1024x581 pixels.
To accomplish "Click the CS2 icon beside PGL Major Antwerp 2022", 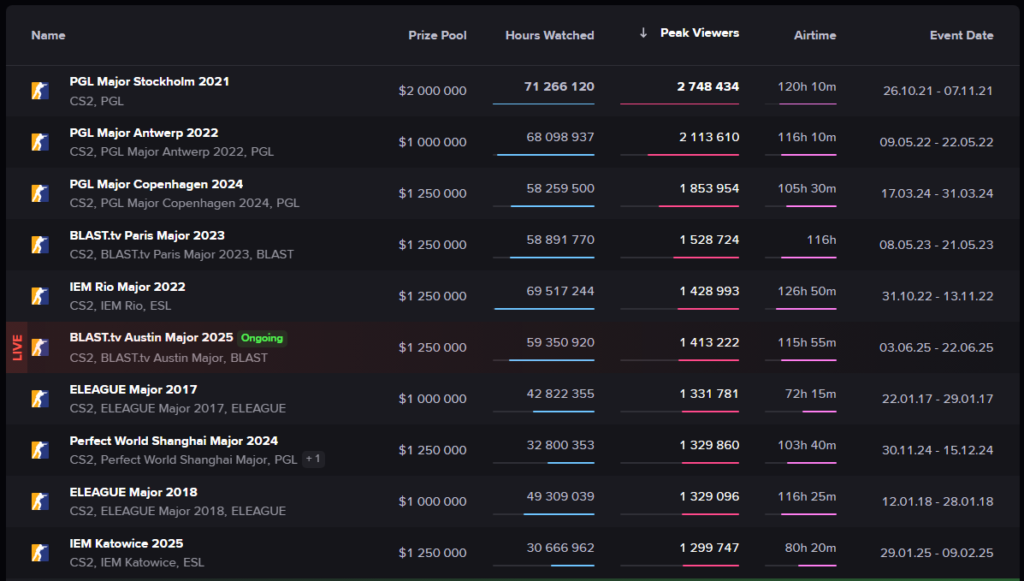I will pyautogui.click(x=40, y=142).
